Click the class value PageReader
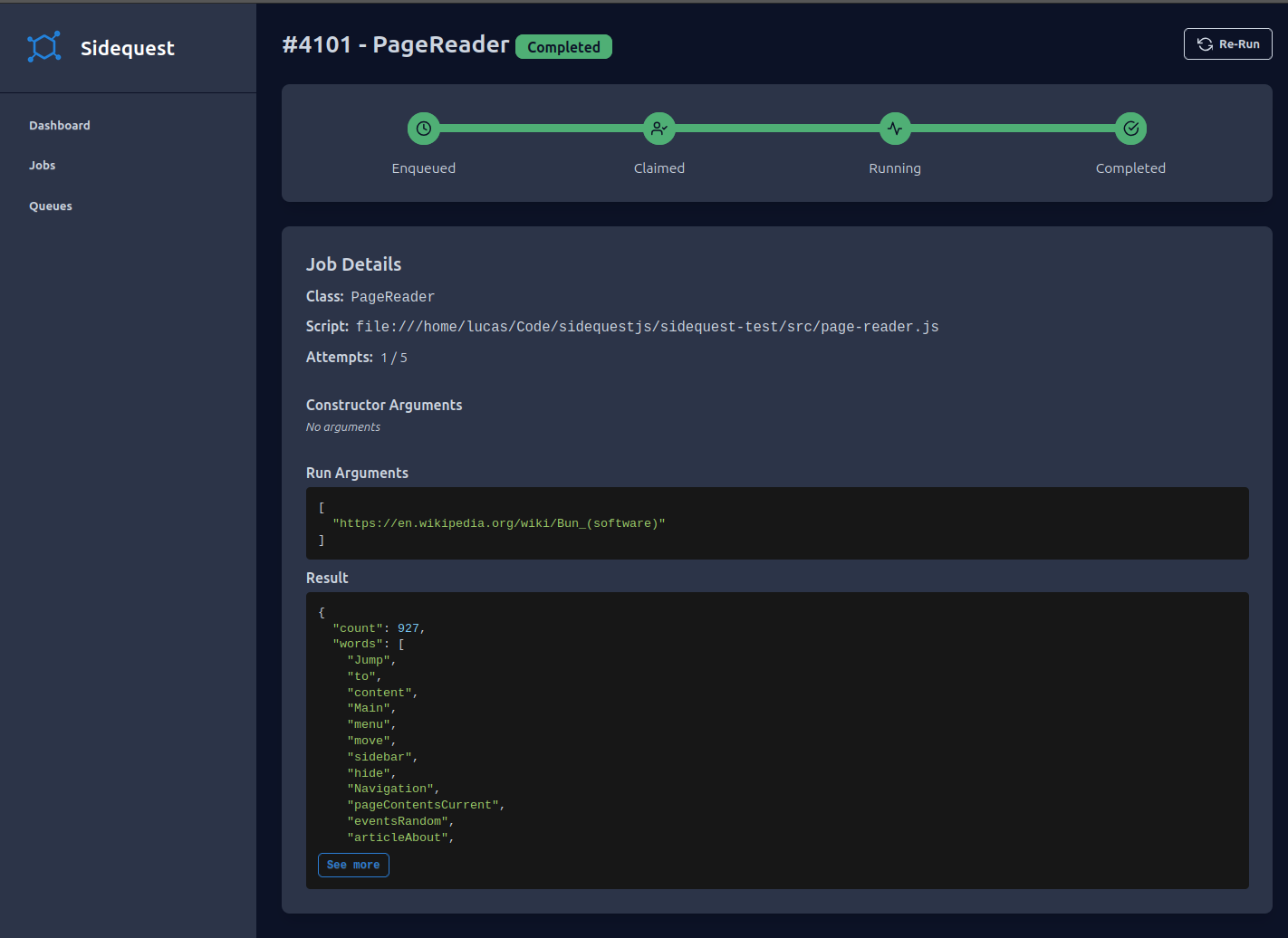1288x938 pixels. [x=393, y=297]
